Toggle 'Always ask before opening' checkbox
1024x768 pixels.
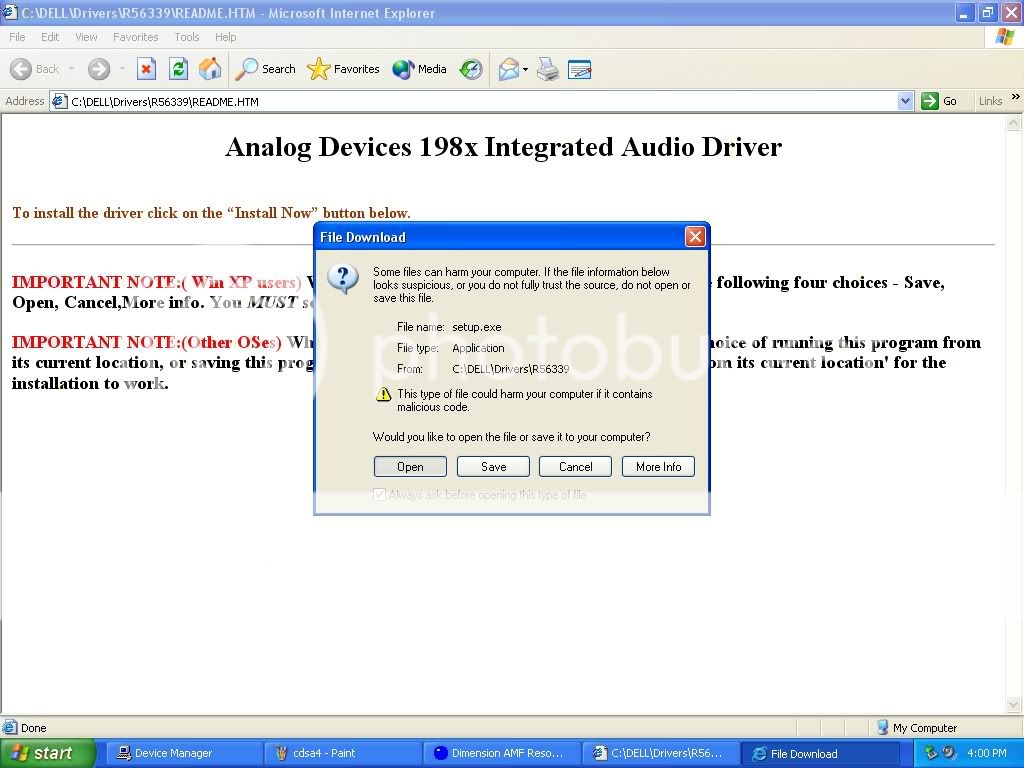point(379,495)
